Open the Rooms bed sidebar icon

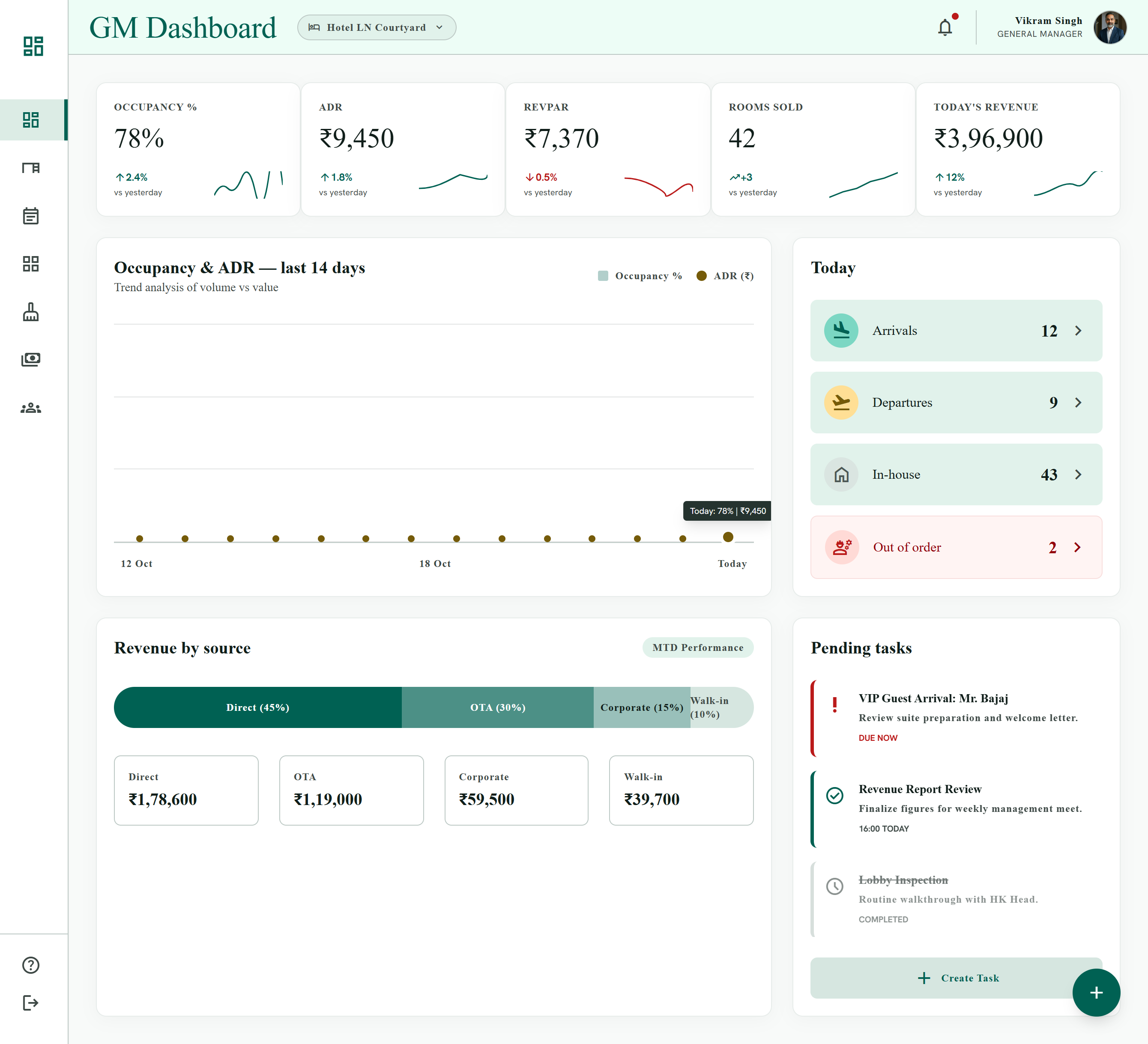[31, 168]
